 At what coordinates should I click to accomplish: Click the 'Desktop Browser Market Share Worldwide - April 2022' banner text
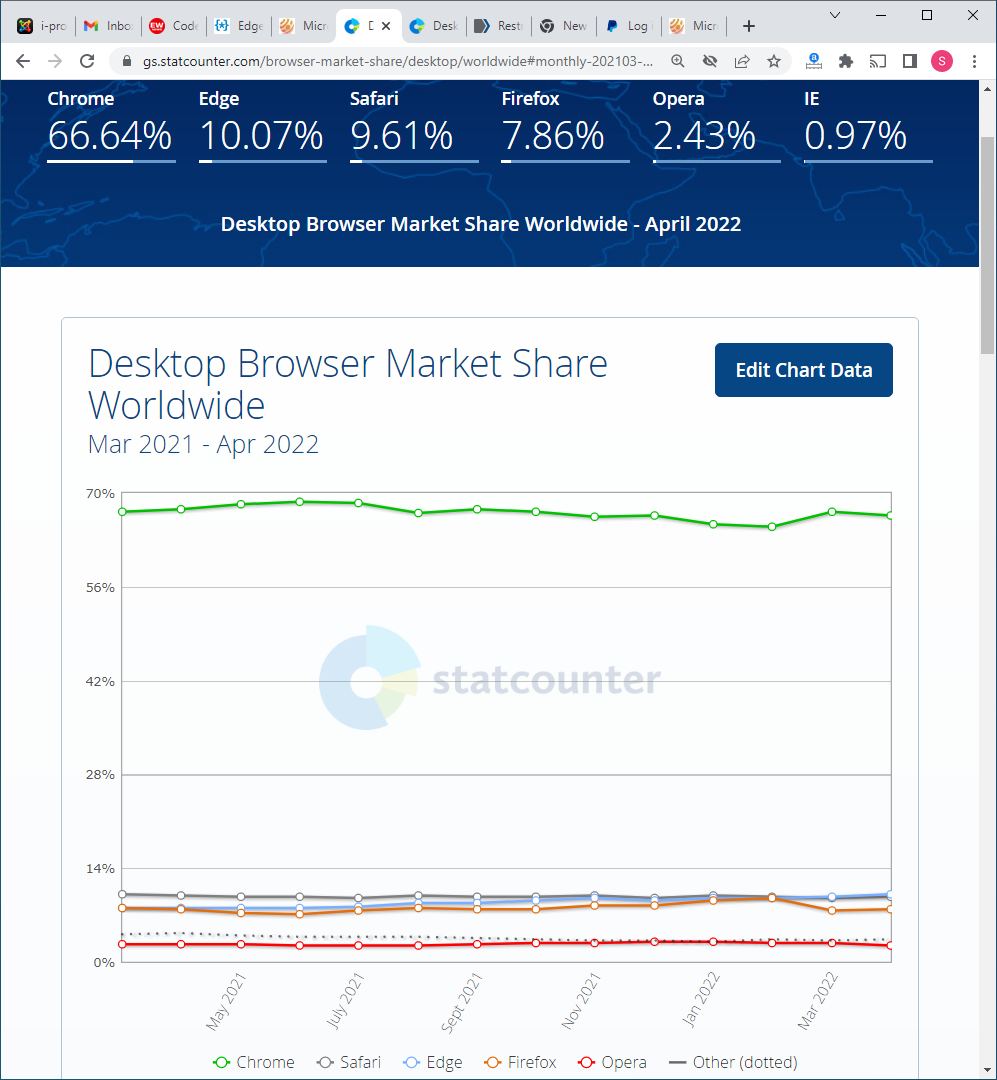pos(481,224)
